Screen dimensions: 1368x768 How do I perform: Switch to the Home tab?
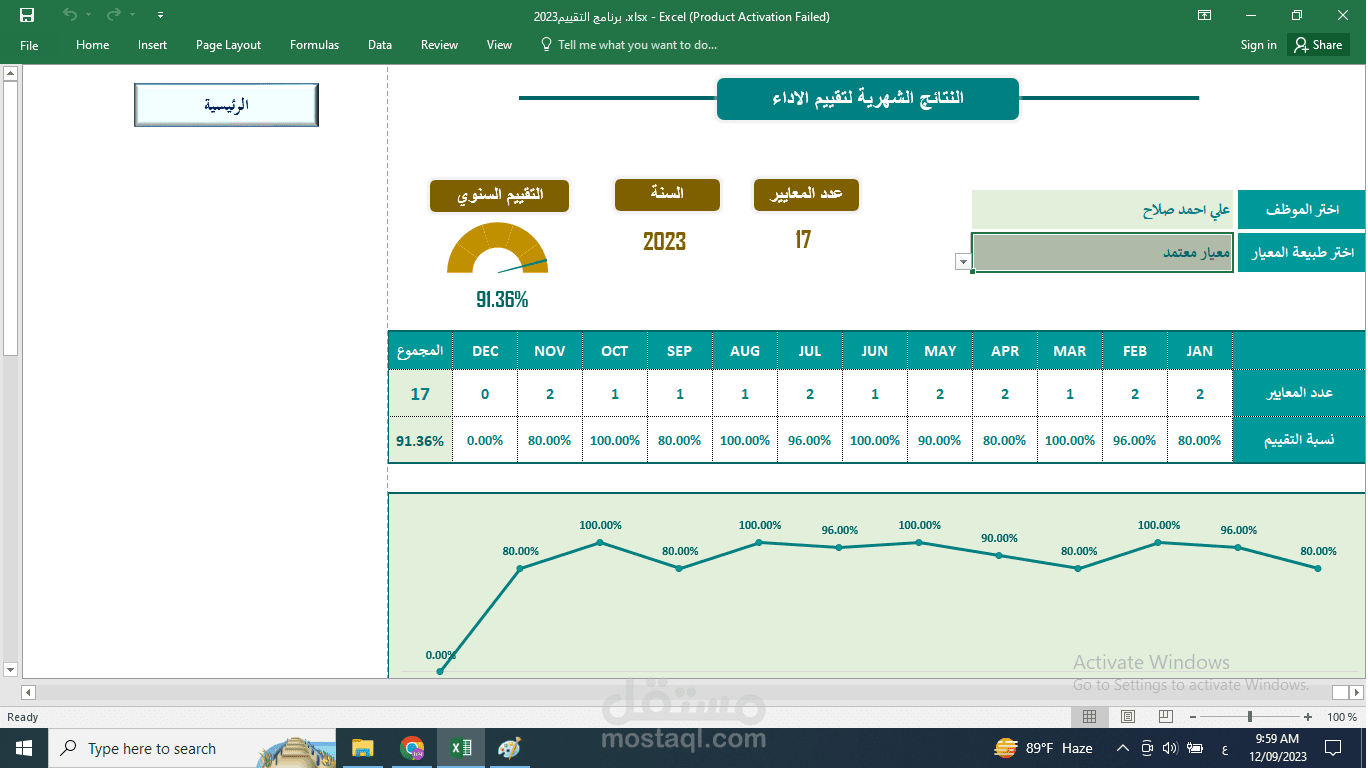point(92,45)
